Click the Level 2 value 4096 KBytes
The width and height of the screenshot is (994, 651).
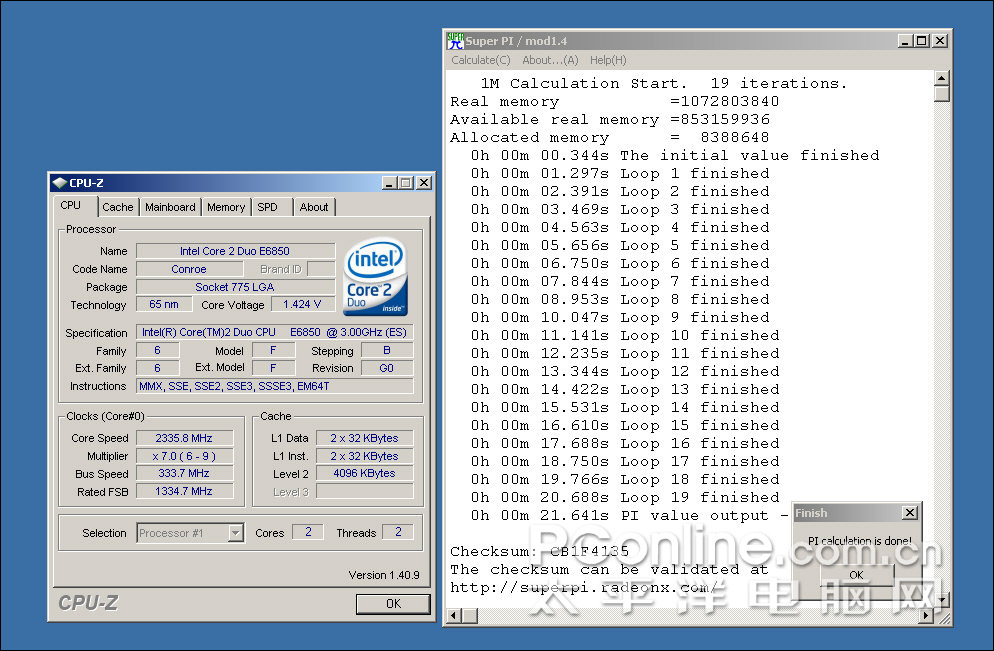click(365, 474)
